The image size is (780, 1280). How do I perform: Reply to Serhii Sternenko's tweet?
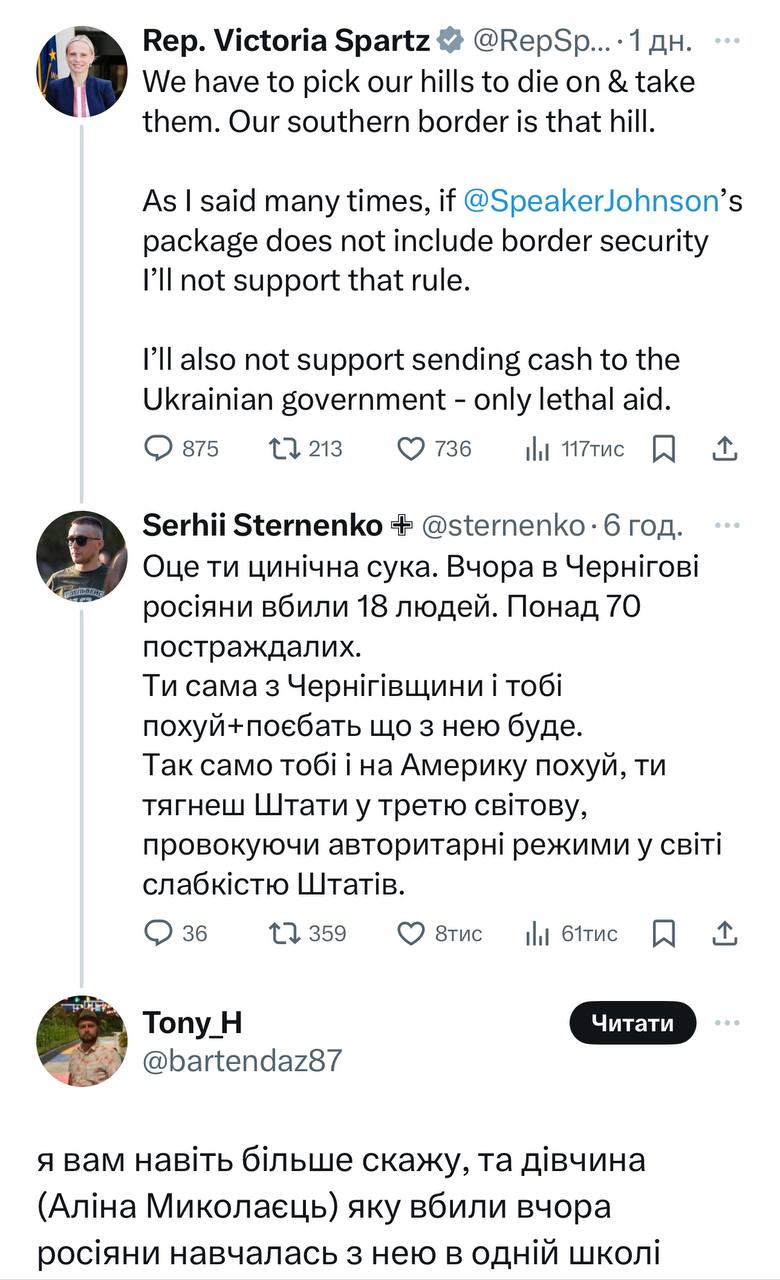coord(160,933)
